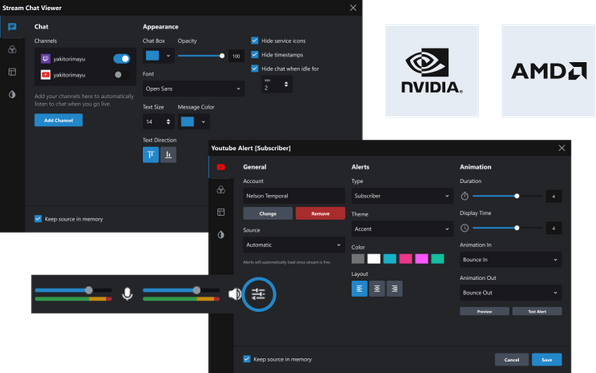Open the layout icon in Youtube Alert sidebar
Image resolution: width=596 pixels, height=373 pixels.
click(x=221, y=212)
